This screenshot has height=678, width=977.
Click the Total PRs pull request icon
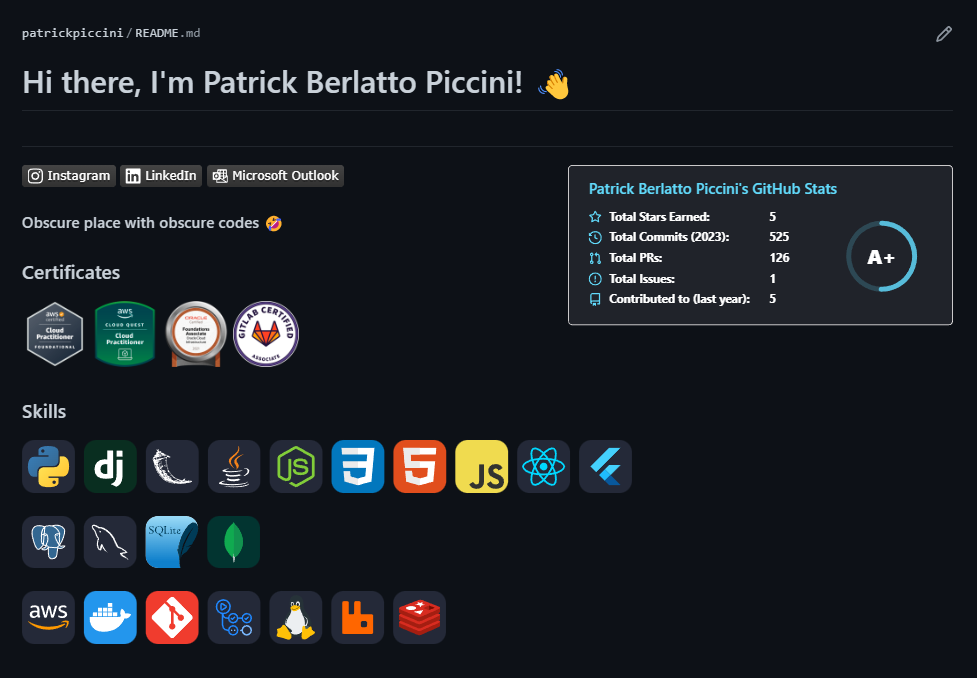[595, 258]
